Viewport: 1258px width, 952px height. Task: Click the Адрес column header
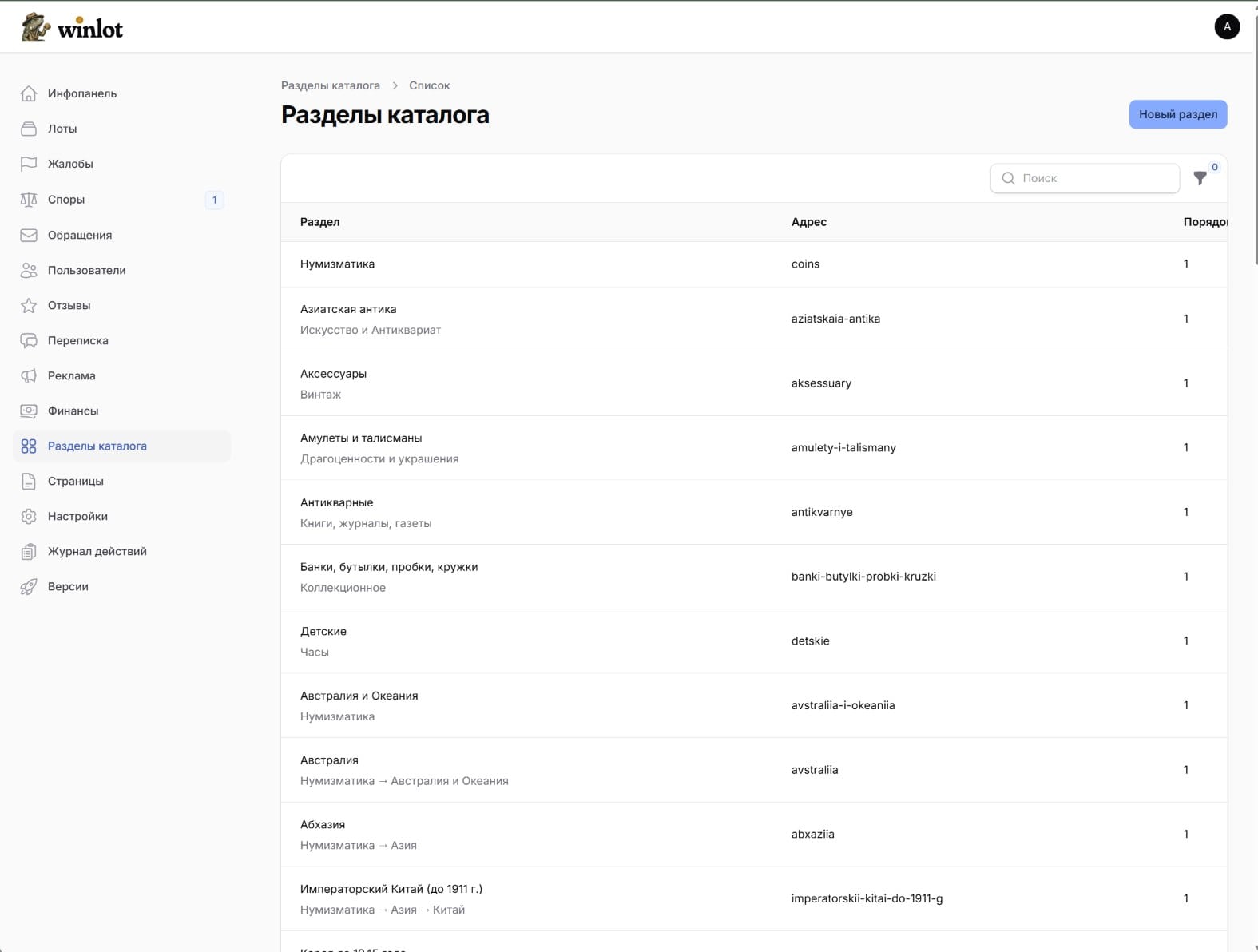click(x=809, y=222)
